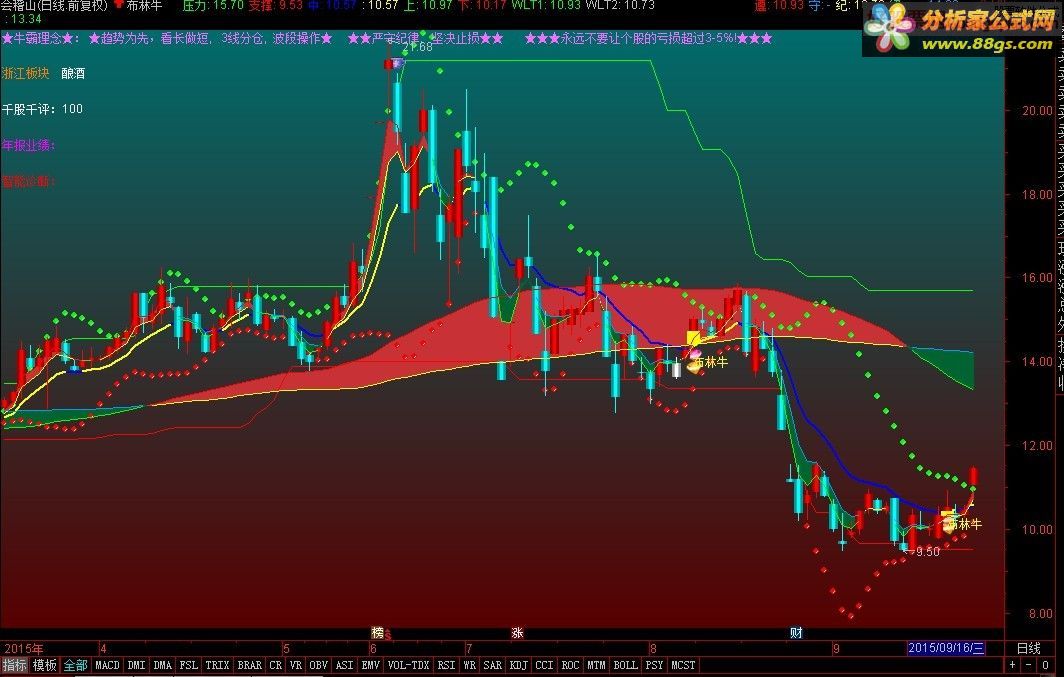Click the 榜 event marker on timeline

coord(378,633)
